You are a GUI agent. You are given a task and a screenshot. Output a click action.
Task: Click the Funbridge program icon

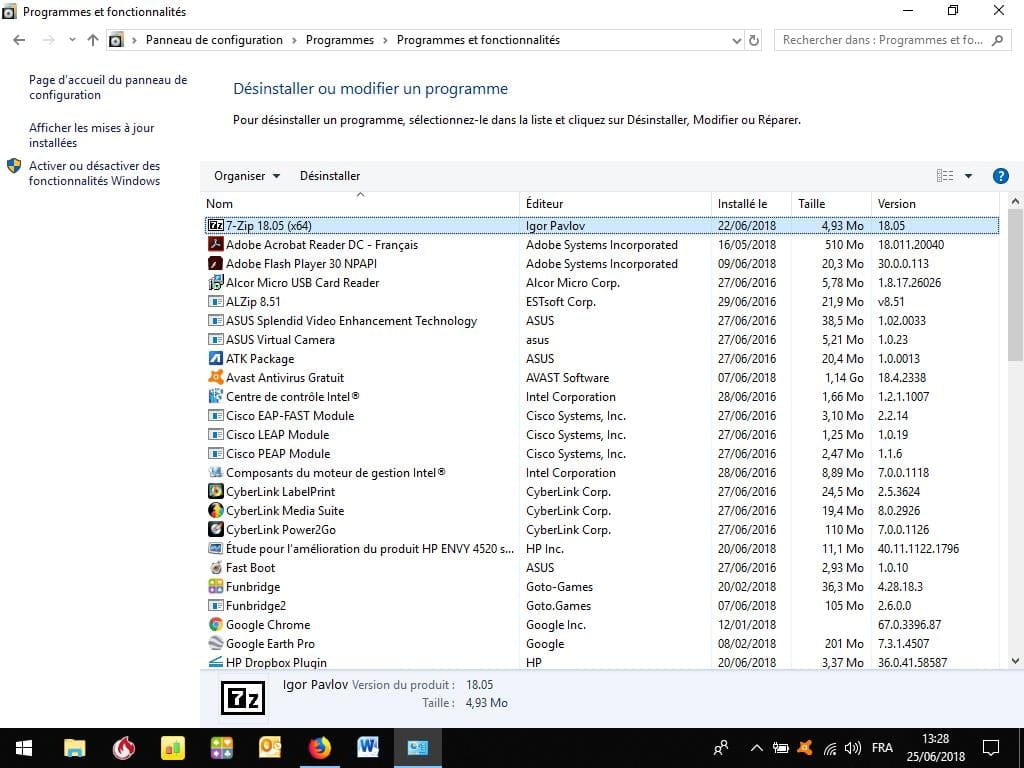(x=216, y=586)
